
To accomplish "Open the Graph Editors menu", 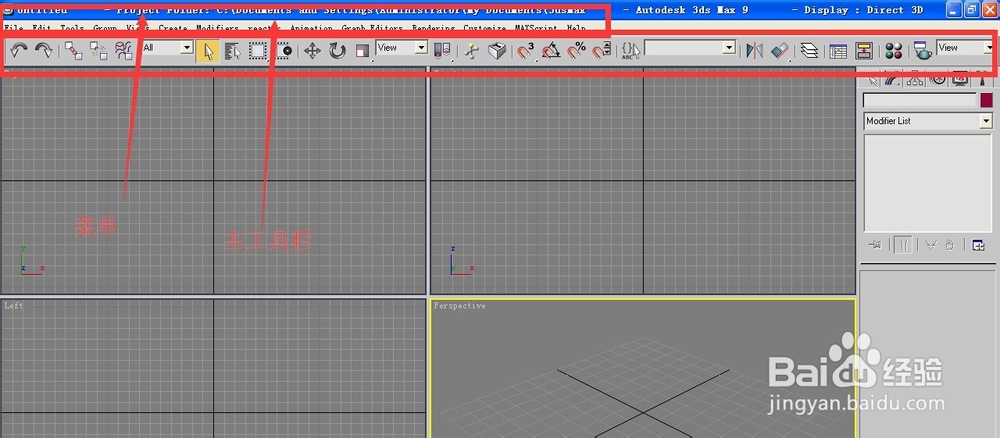I will (372, 29).
